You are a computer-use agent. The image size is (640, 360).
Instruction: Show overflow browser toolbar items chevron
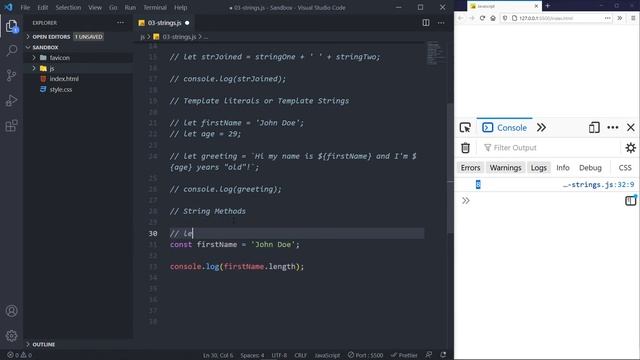coord(620,18)
